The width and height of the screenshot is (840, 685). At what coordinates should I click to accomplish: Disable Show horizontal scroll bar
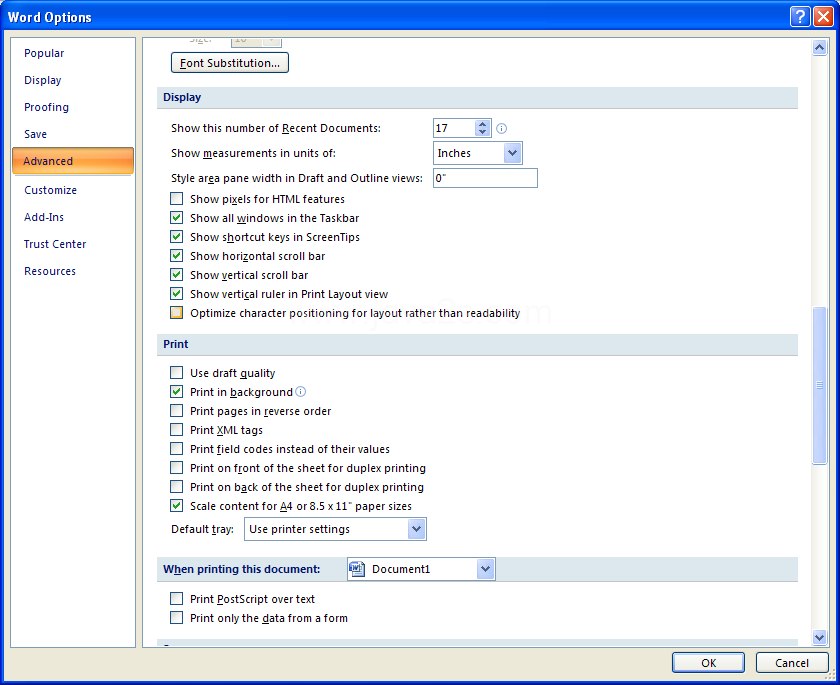tap(176, 255)
